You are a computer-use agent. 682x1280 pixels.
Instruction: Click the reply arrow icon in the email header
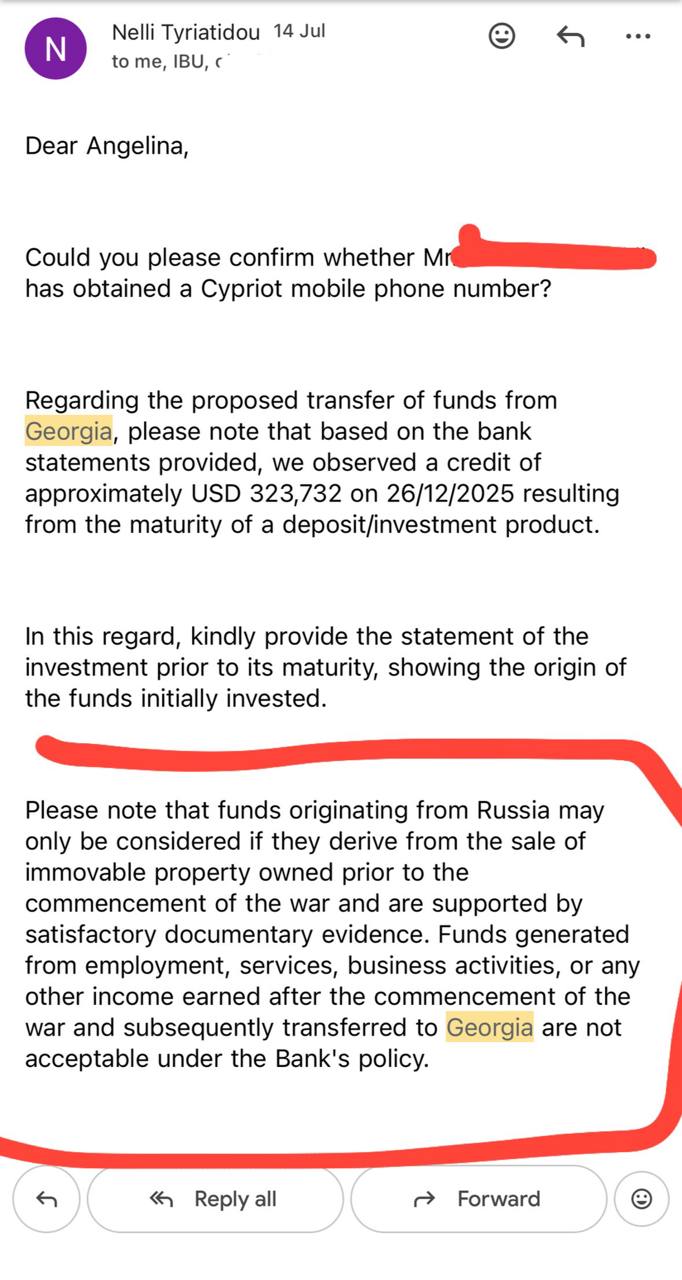pos(569,37)
